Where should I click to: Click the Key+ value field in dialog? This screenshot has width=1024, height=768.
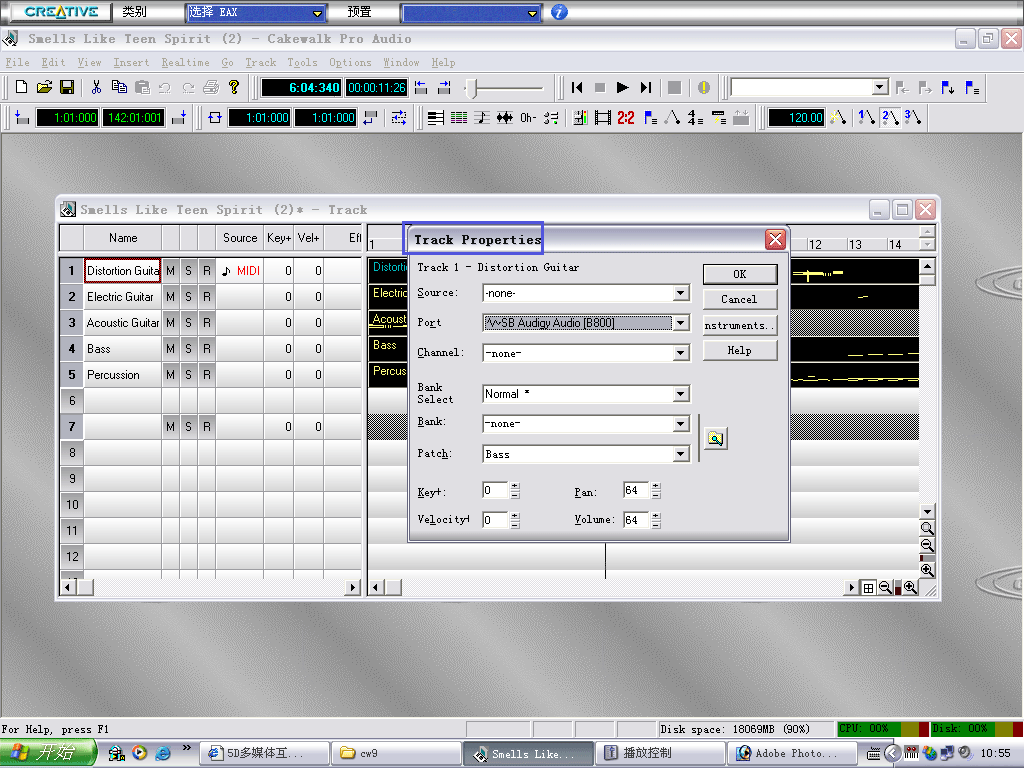tap(496, 490)
